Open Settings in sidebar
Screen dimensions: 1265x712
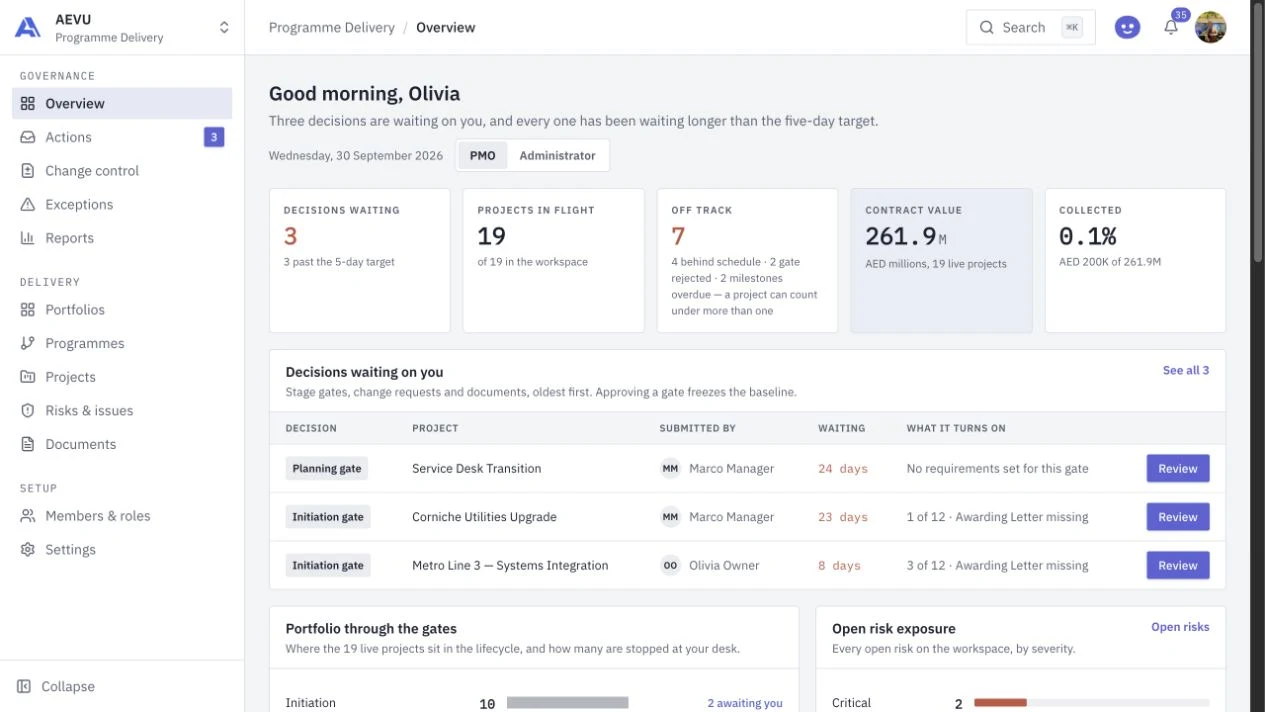[122, 550]
